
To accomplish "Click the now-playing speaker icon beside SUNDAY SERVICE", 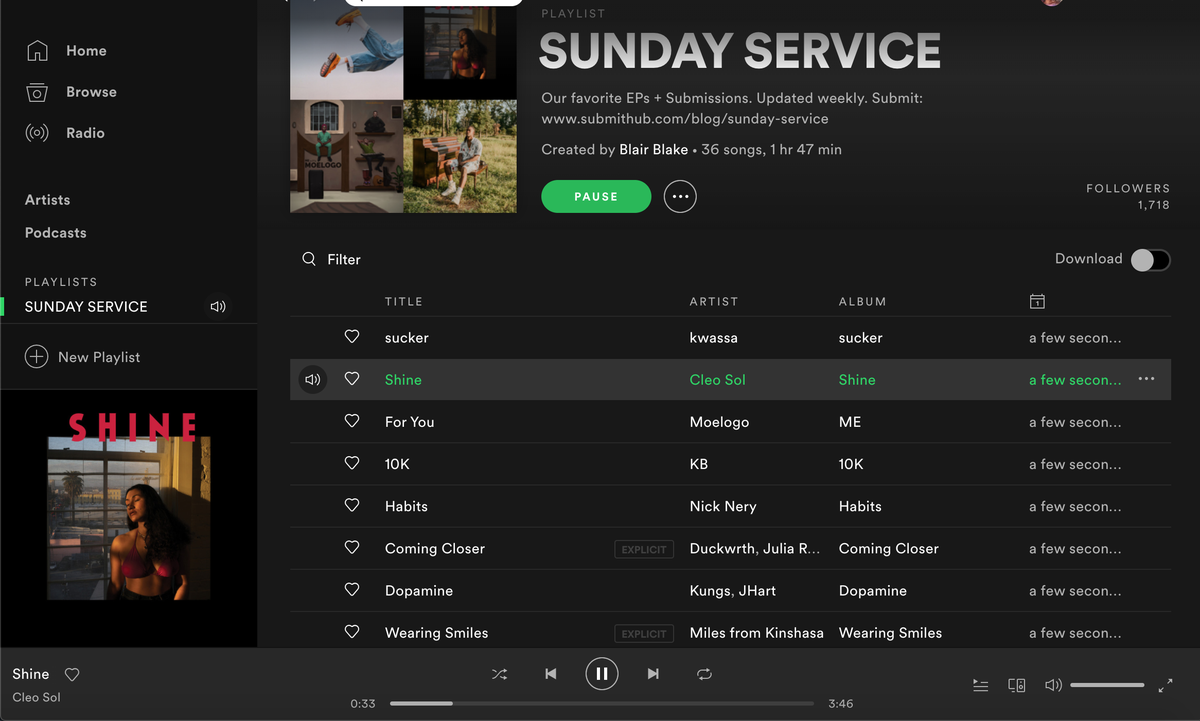I will 218,307.
